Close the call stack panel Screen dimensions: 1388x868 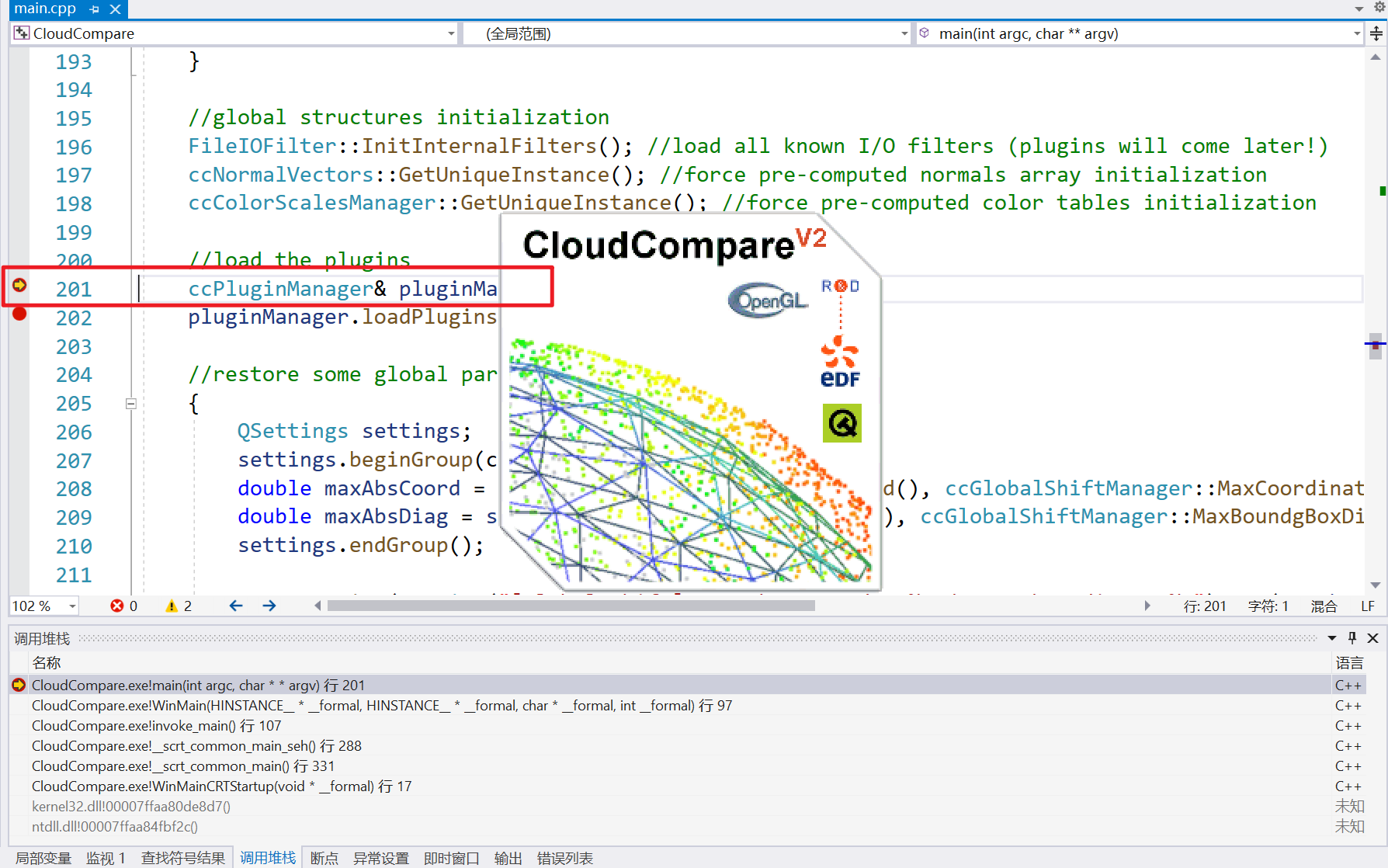point(1372,638)
